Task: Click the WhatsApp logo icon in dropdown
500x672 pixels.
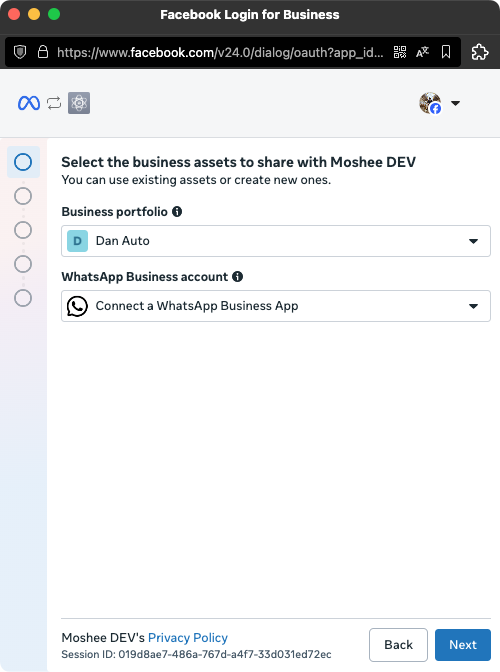Action: pyautogui.click(x=77, y=306)
